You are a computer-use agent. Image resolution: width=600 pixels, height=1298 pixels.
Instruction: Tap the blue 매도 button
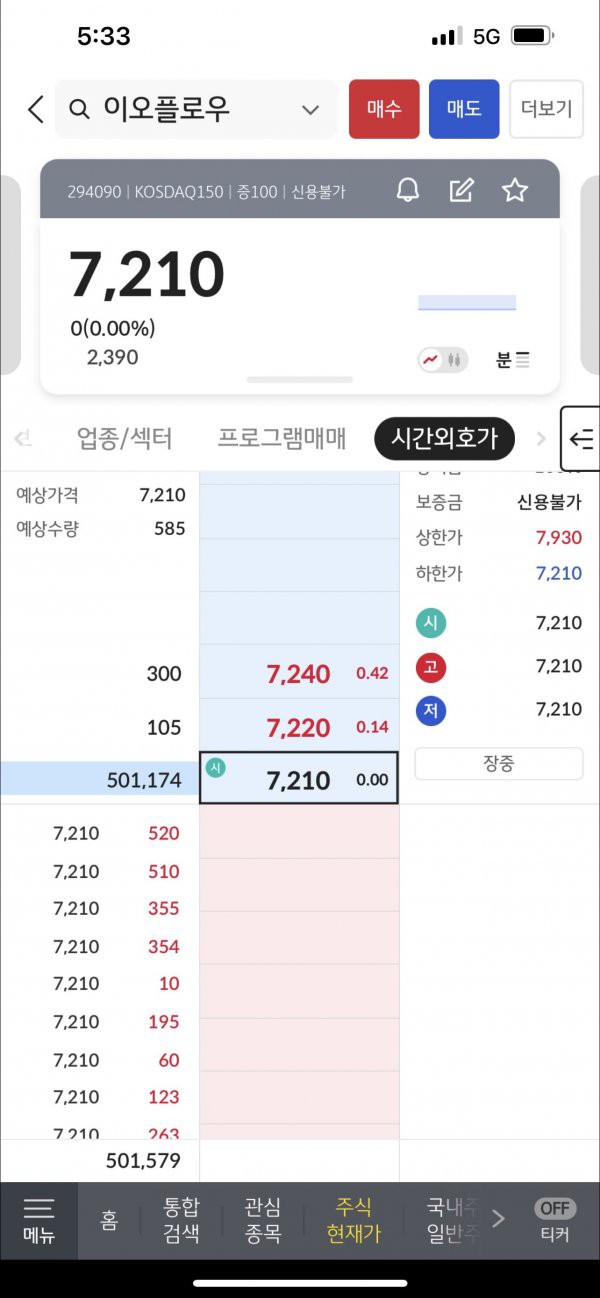point(464,109)
